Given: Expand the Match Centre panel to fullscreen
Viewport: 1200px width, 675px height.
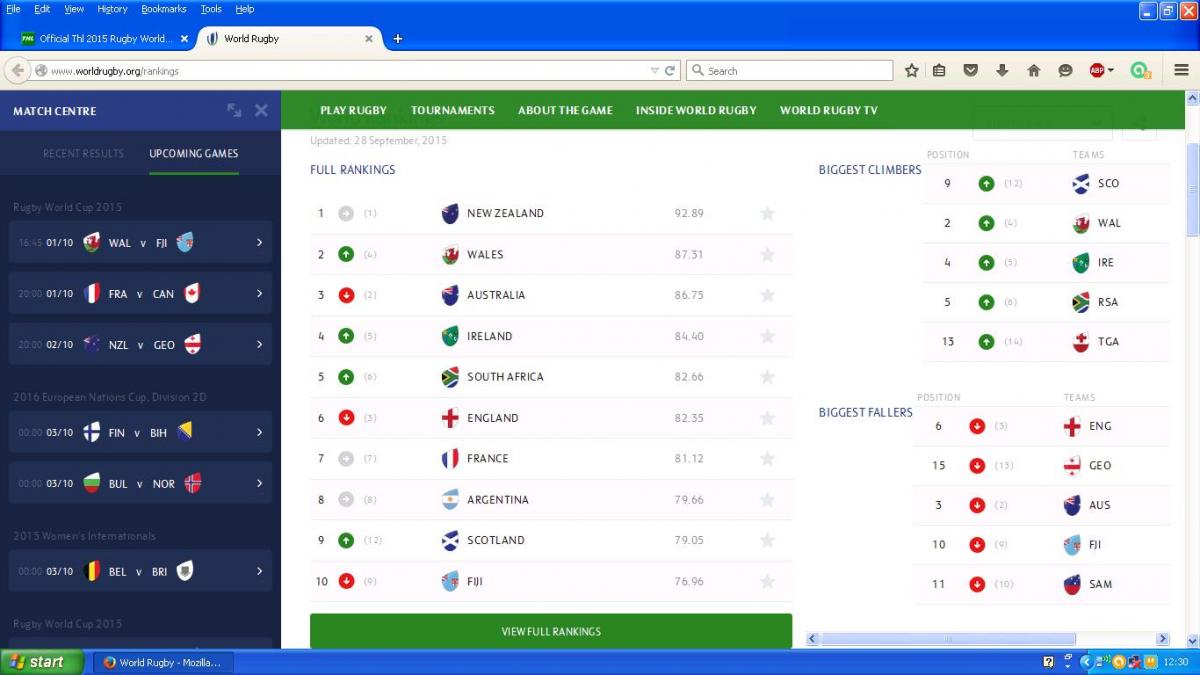Looking at the screenshot, I should click(234, 111).
